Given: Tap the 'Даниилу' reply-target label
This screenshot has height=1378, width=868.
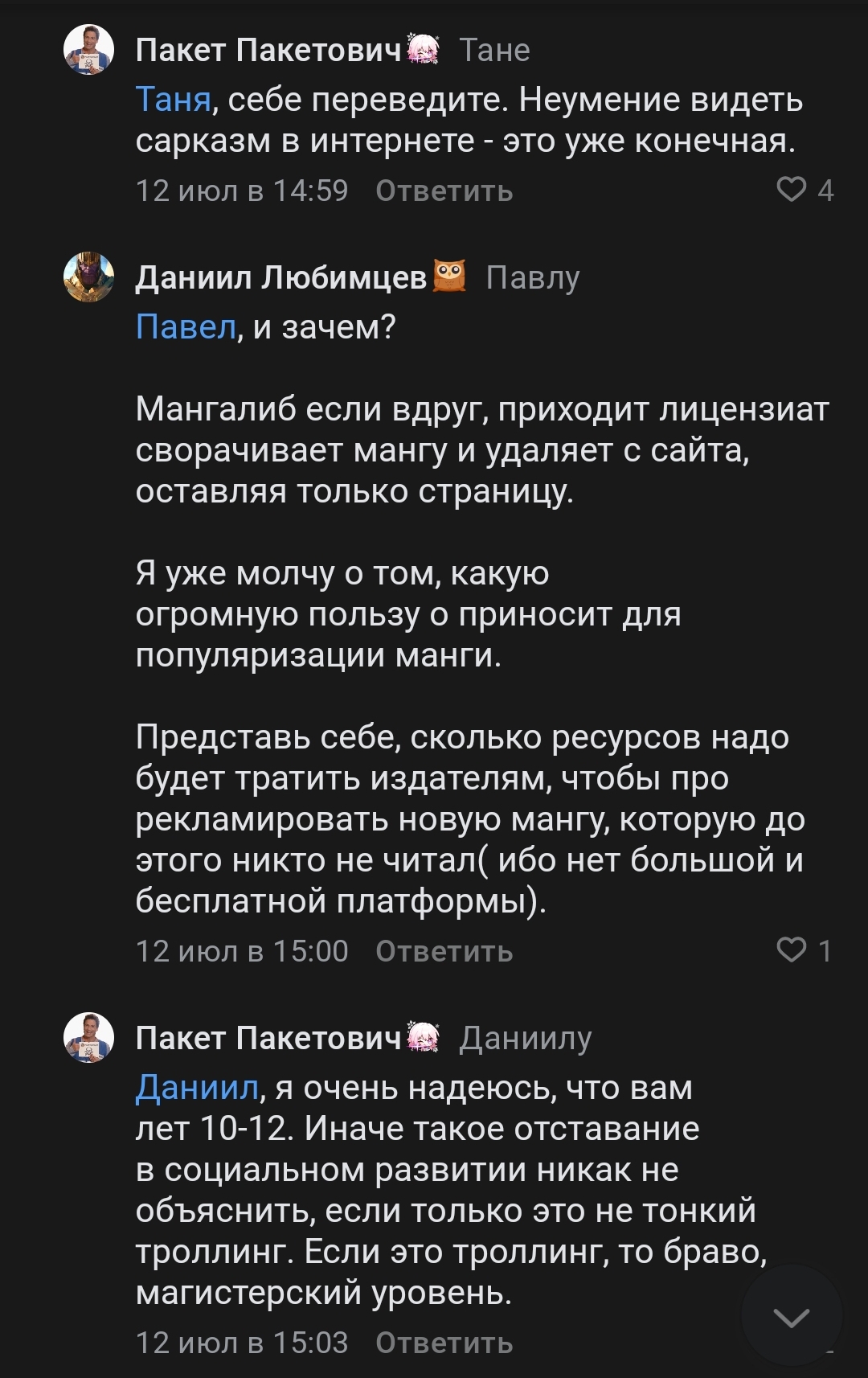Looking at the screenshot, I should pos(525,1039).
